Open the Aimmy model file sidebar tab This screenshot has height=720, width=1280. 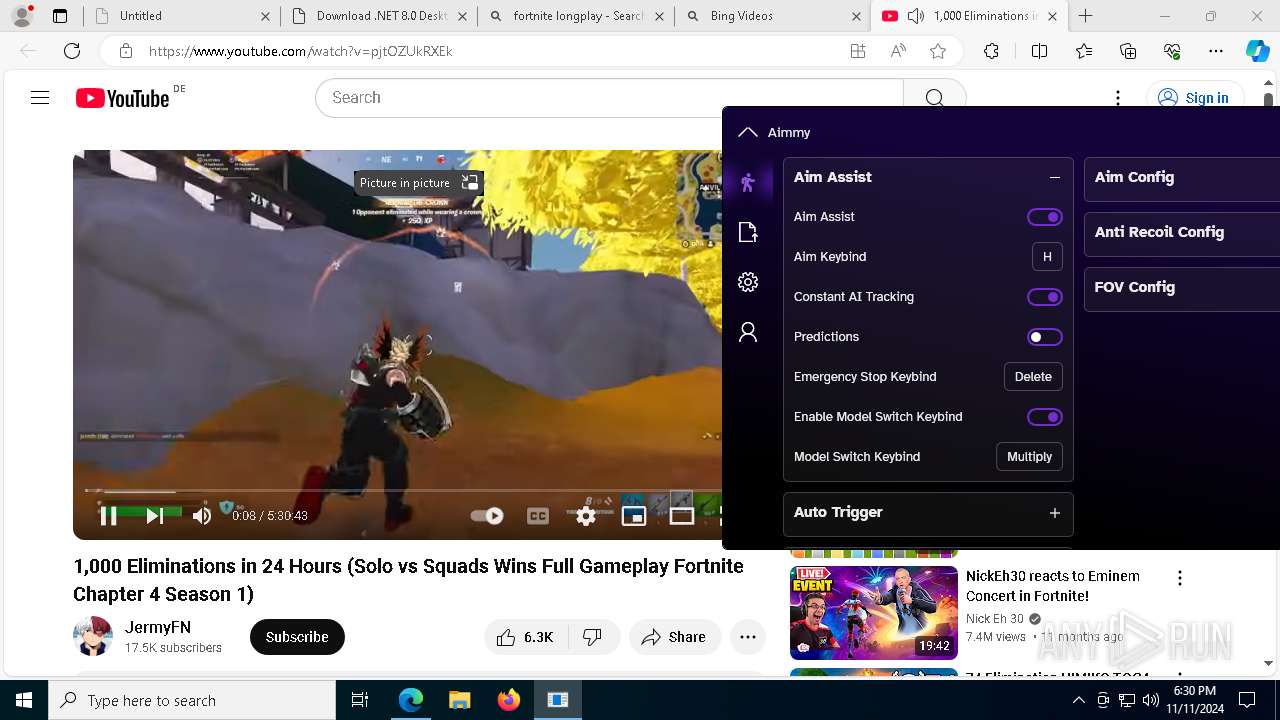click(x=748, y=232)
